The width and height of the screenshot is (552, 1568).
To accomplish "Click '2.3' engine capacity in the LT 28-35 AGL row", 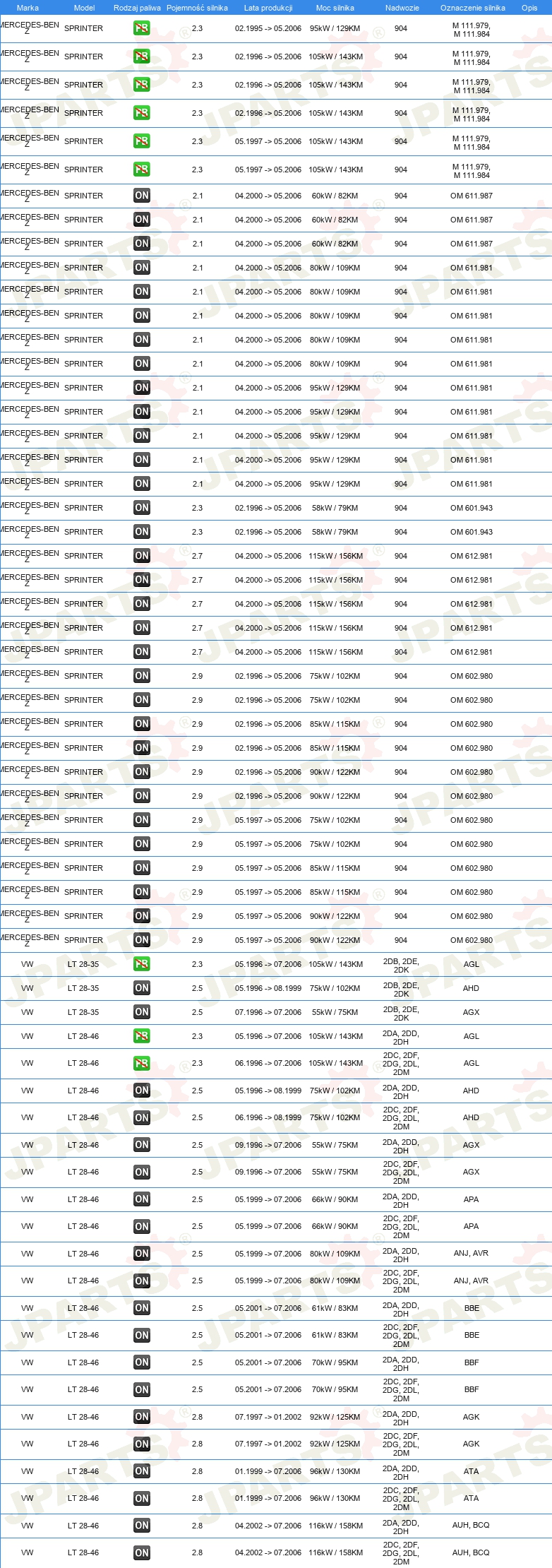I will 197,964.
